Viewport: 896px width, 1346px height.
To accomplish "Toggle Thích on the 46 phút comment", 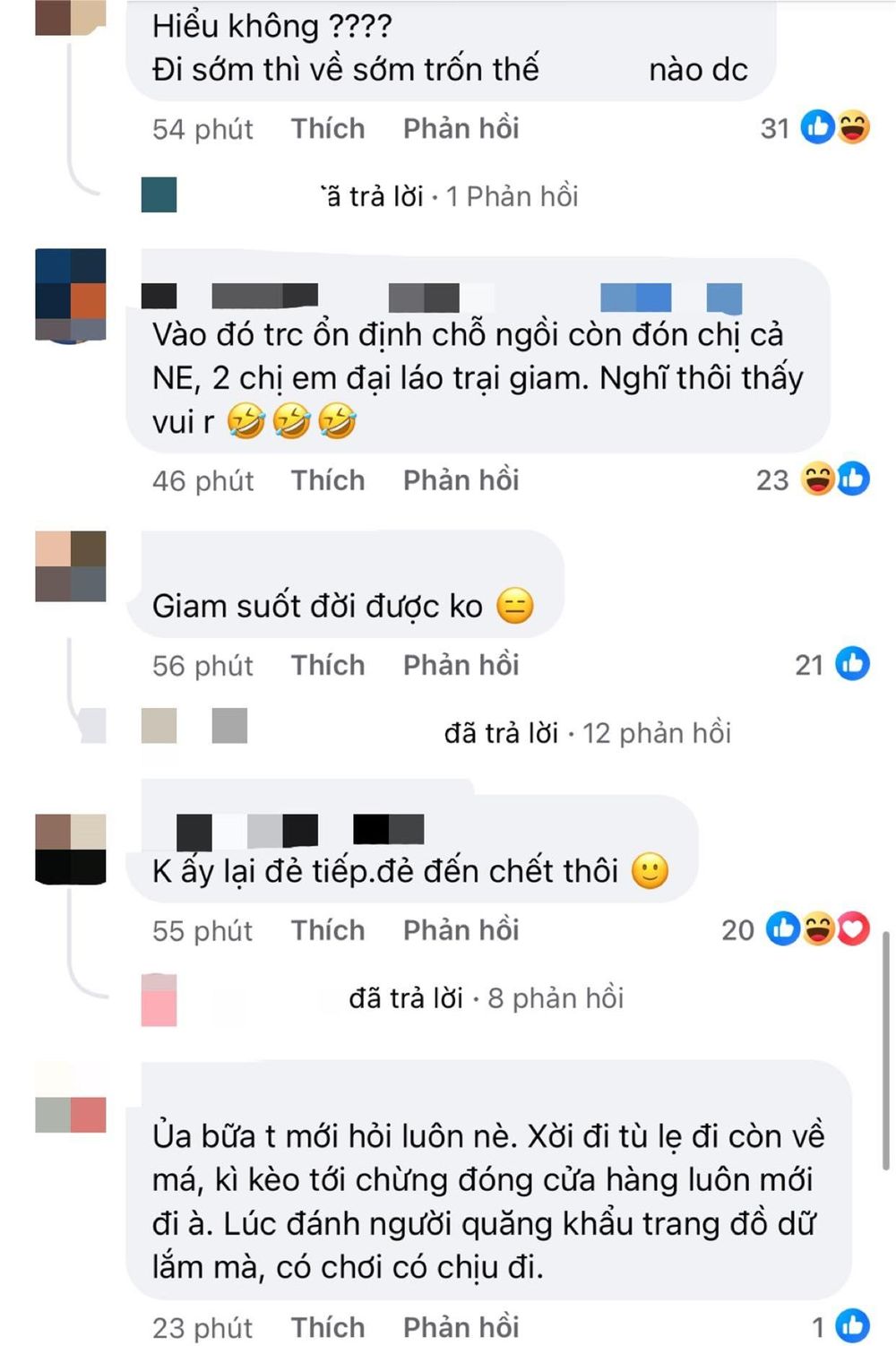I will [x=328, y=480].
